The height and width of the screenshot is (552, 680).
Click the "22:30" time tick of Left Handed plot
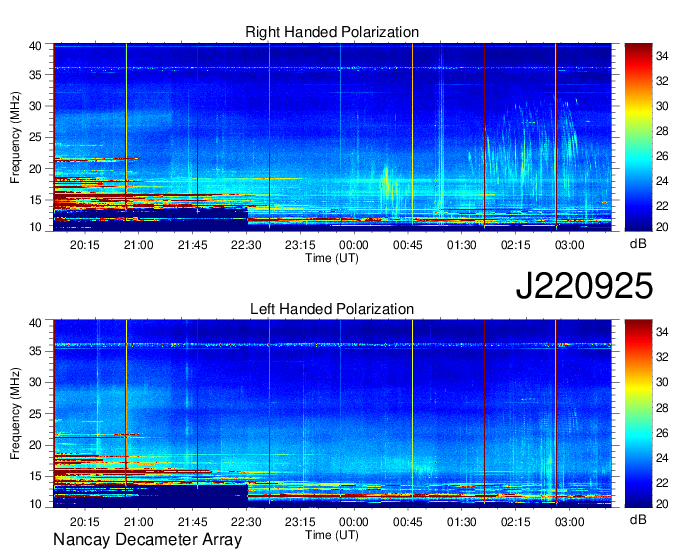click(x=246, y=522)
